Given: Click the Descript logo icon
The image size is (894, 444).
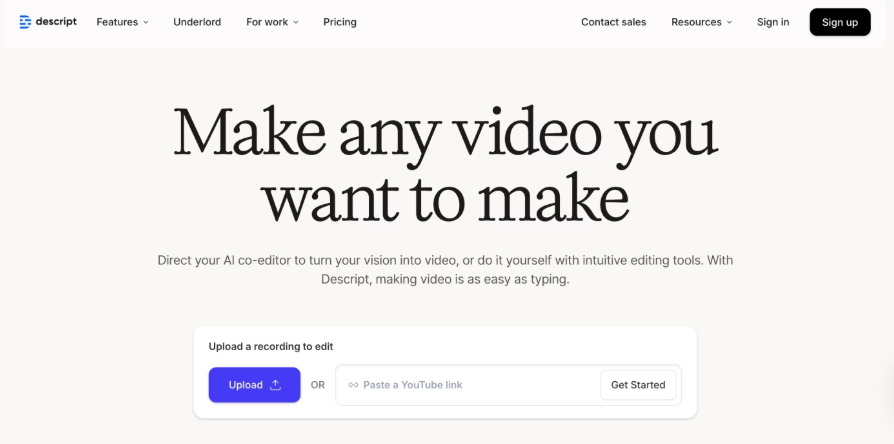Looking at the screenshot, I should point(25,22).
